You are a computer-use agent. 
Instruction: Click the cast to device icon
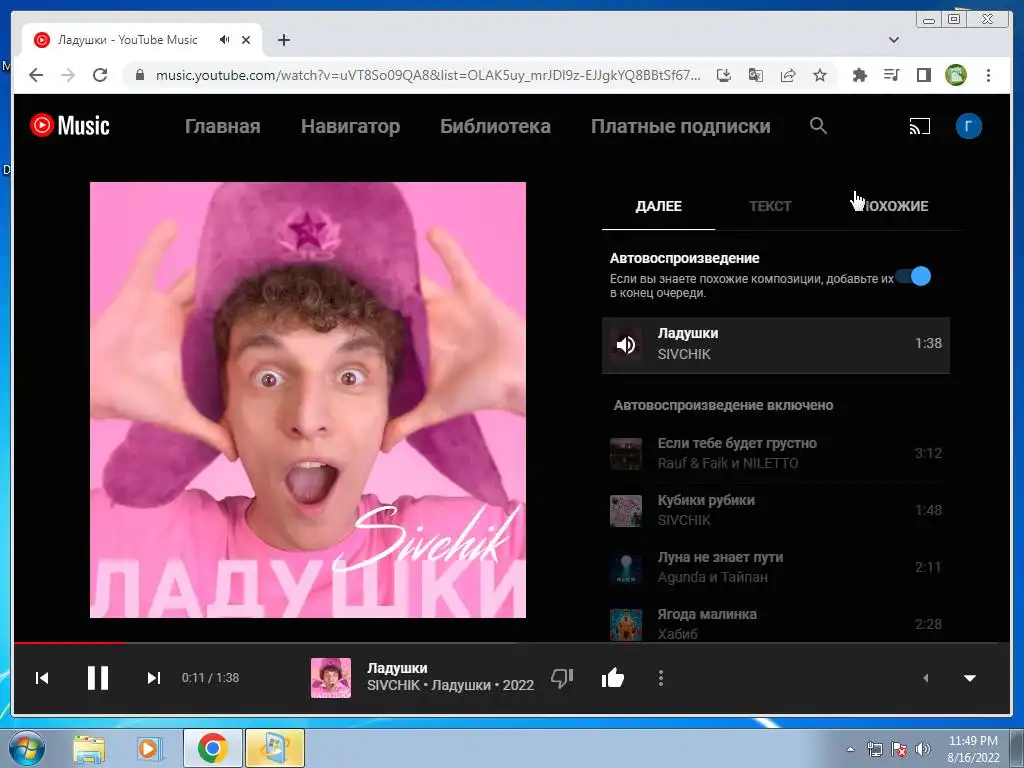tap(920, 126)
